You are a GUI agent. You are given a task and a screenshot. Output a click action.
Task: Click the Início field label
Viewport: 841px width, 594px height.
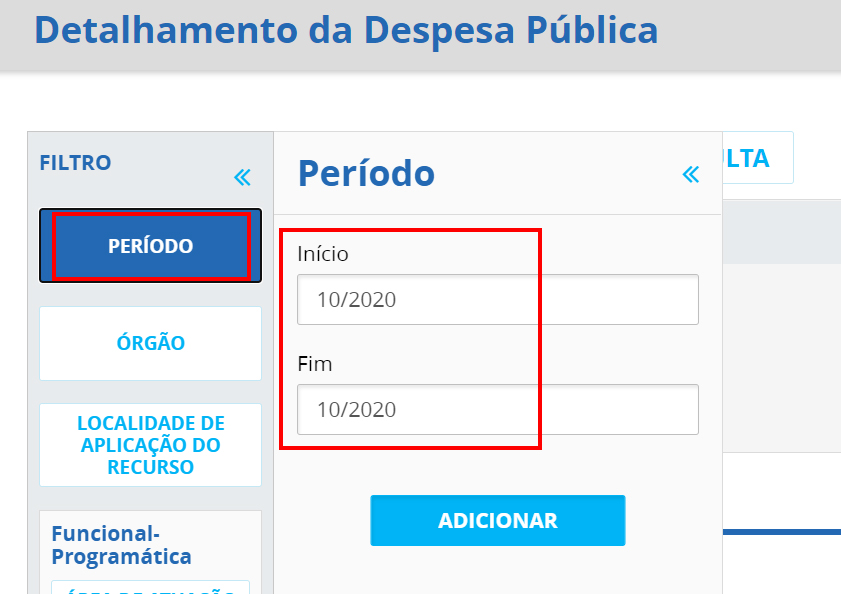point(323,254)
